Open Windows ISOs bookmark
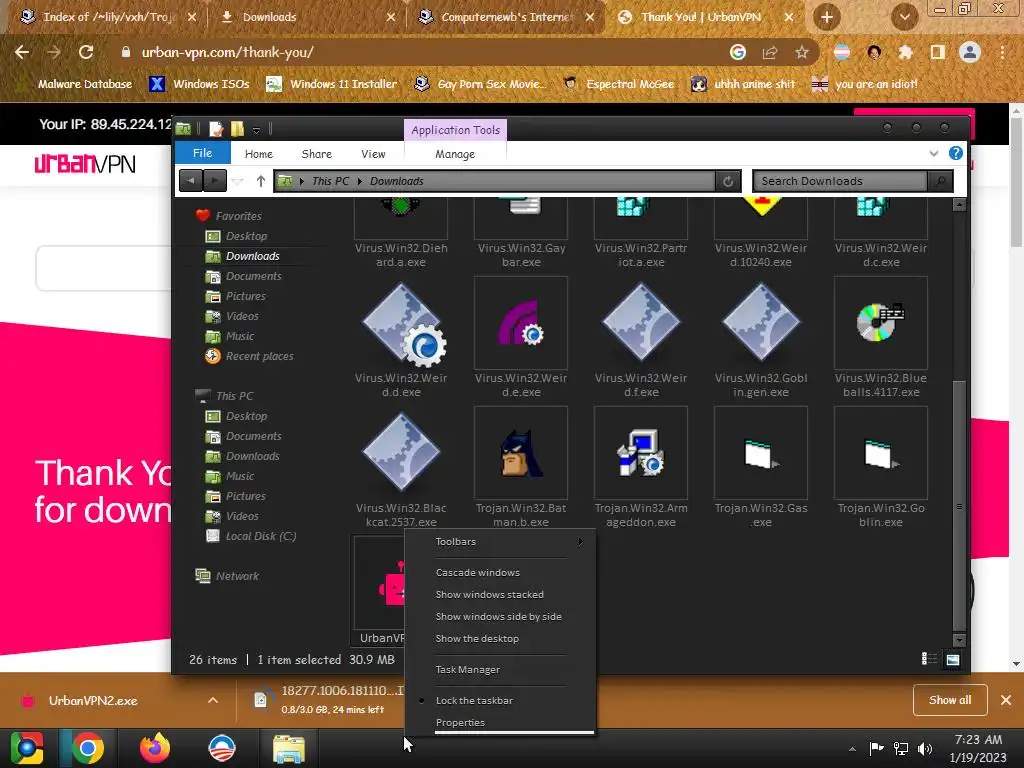This screenshot has width=1024, height=768. [200, 84]
